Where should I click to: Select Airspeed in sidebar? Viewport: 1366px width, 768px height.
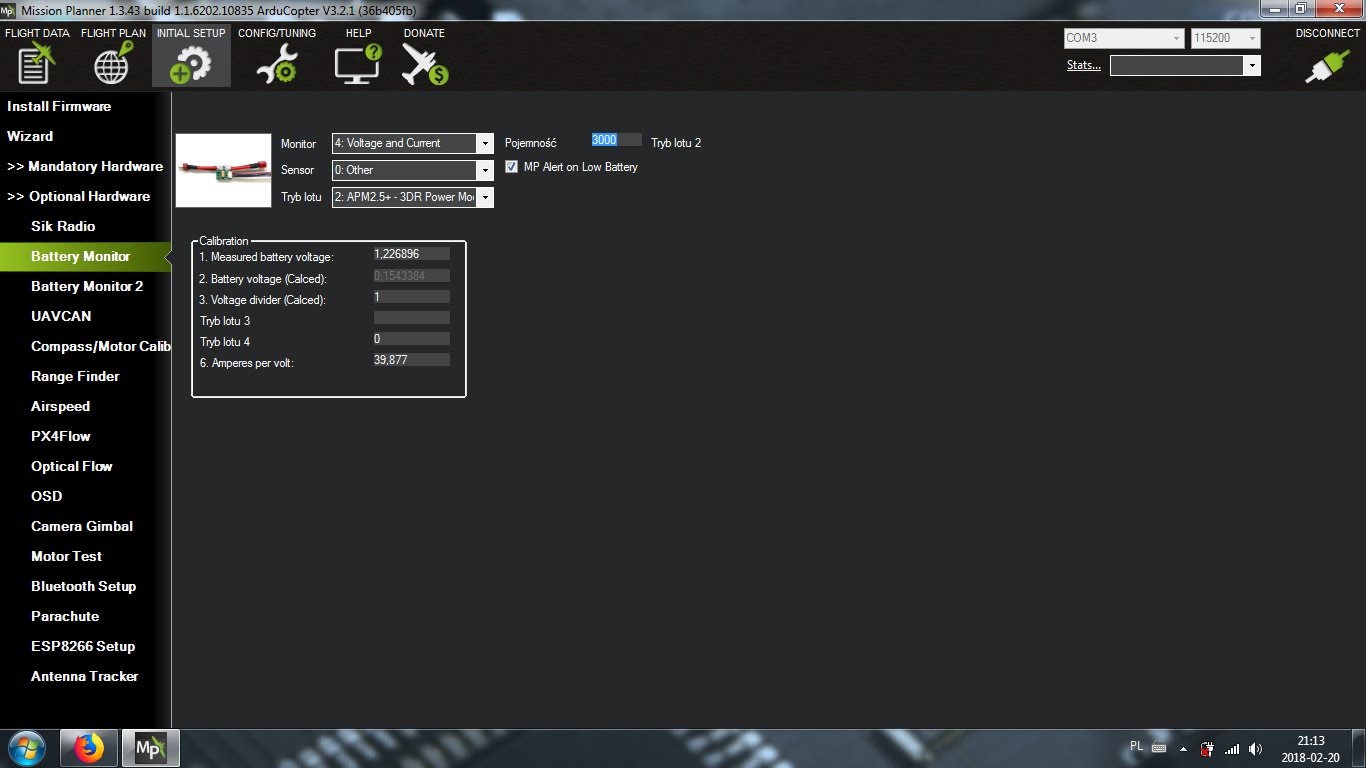(x=60, y=406)
